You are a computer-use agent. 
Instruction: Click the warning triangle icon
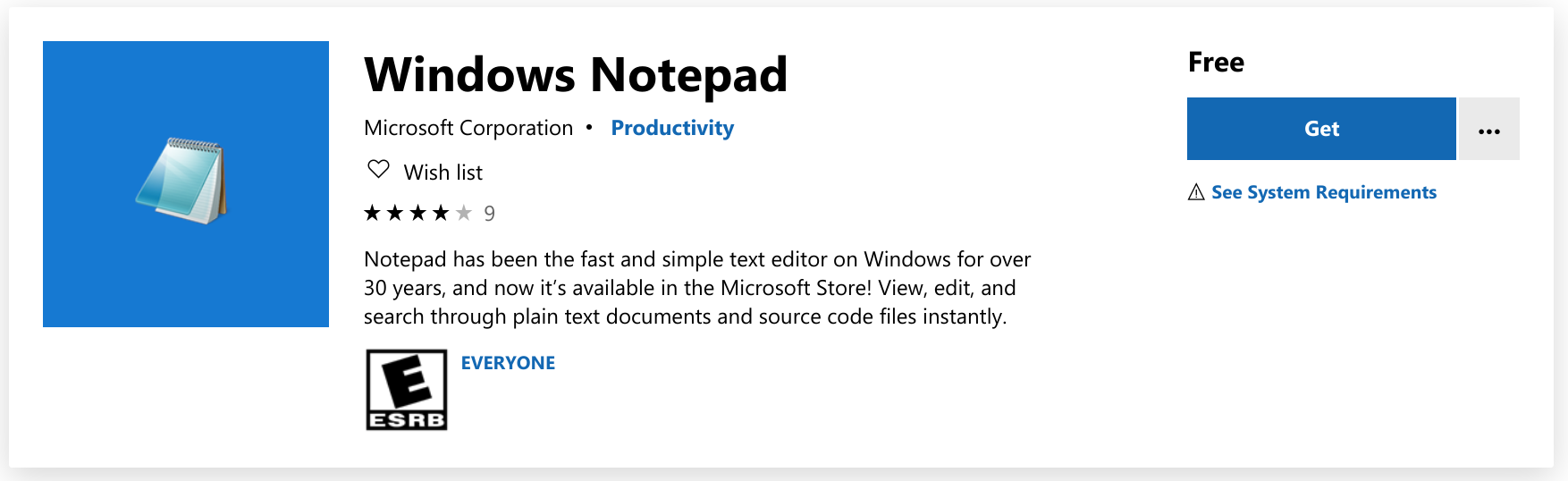coord(1196,192)
